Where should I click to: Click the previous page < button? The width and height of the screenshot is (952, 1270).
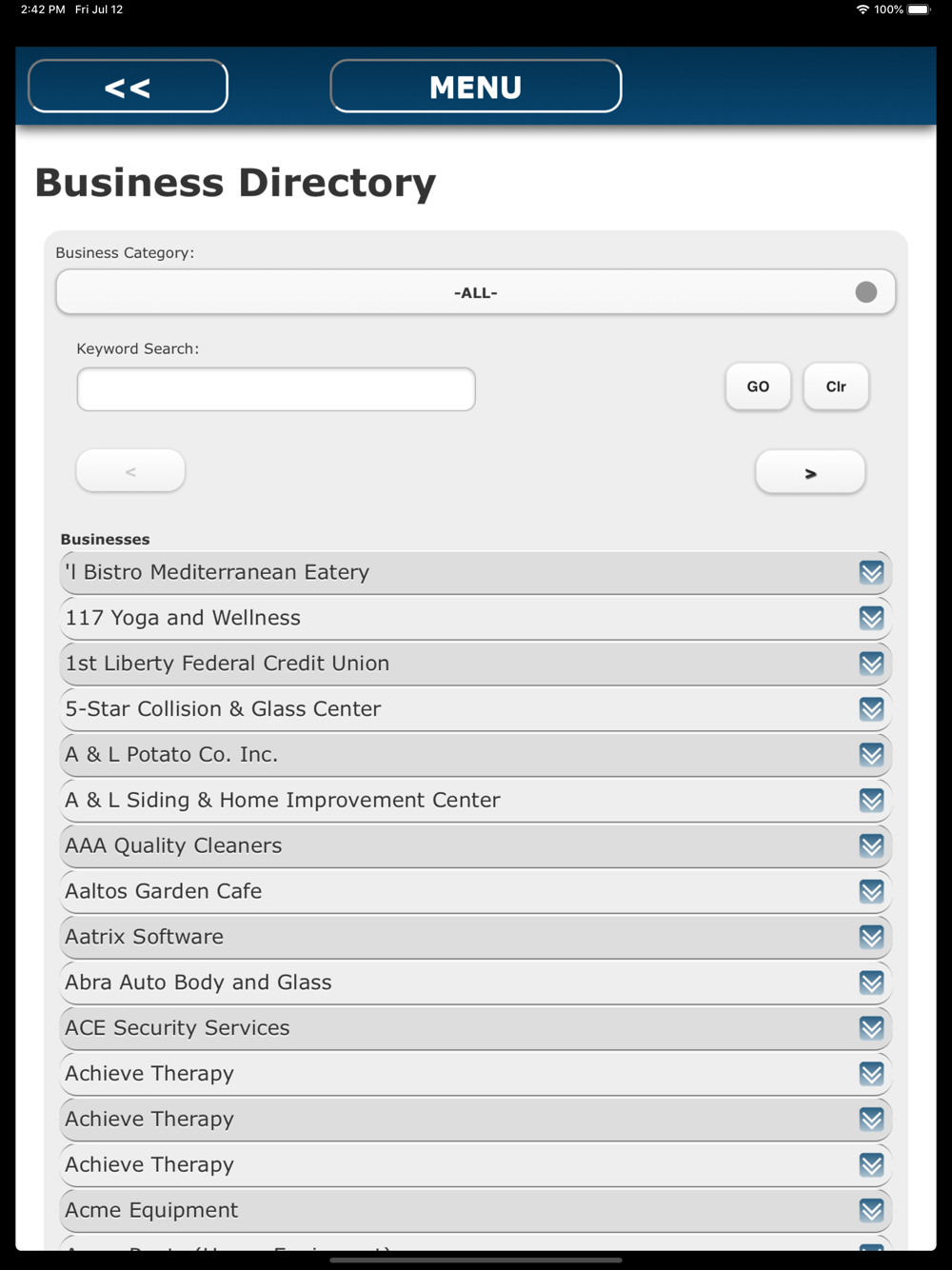130,471
